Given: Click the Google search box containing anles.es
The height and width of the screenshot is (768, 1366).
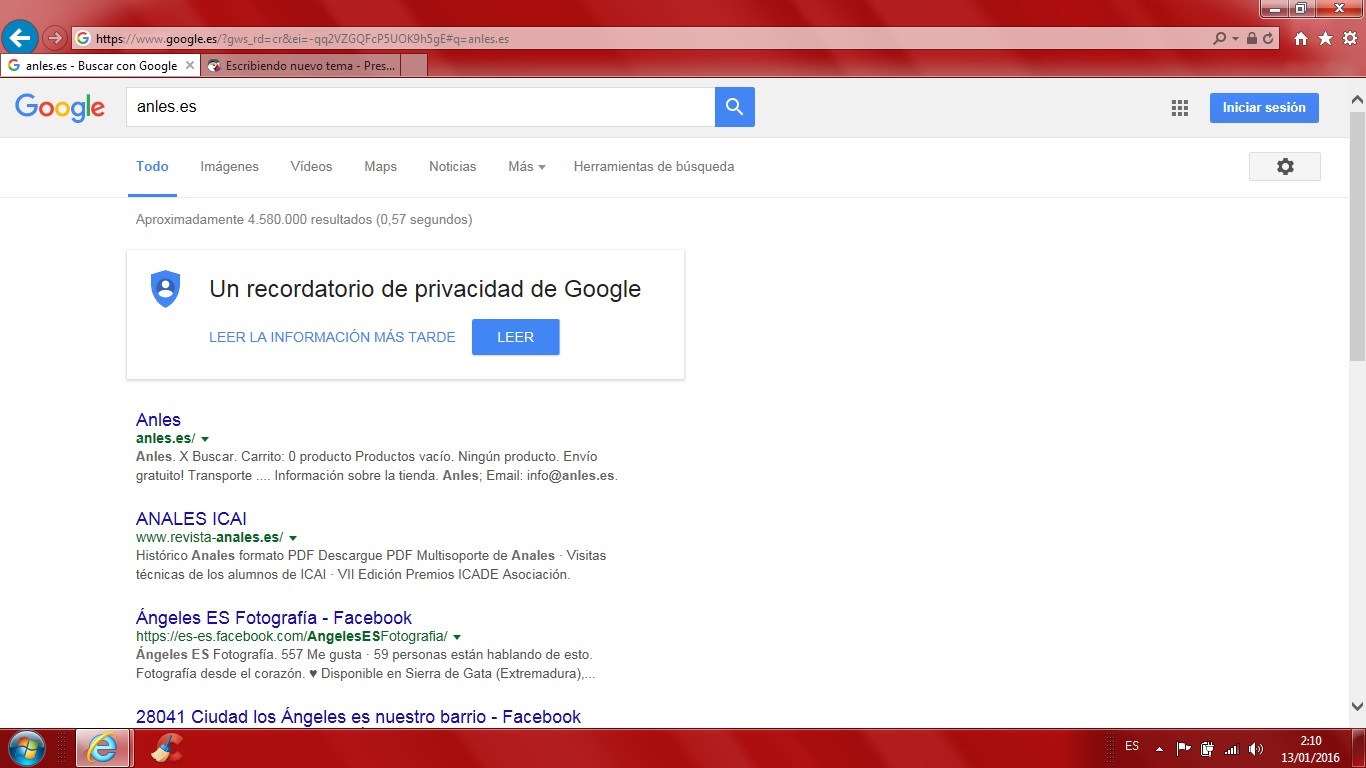Looking at the screenshot, I should 420,107.
